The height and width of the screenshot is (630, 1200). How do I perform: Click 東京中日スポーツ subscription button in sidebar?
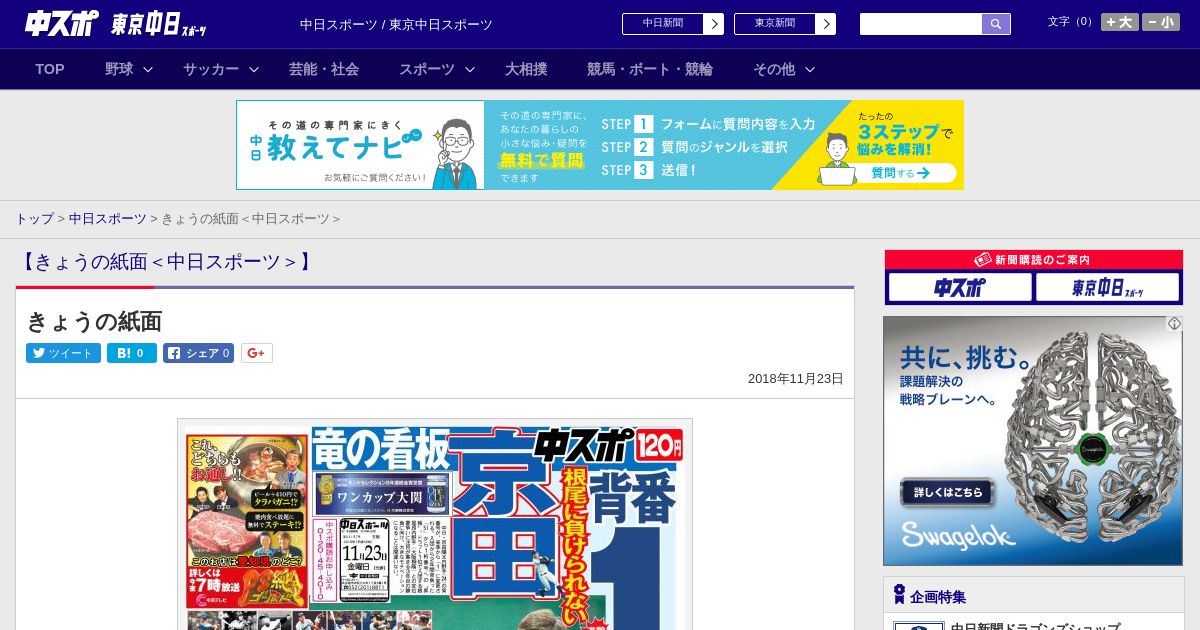coord(1108,288)
